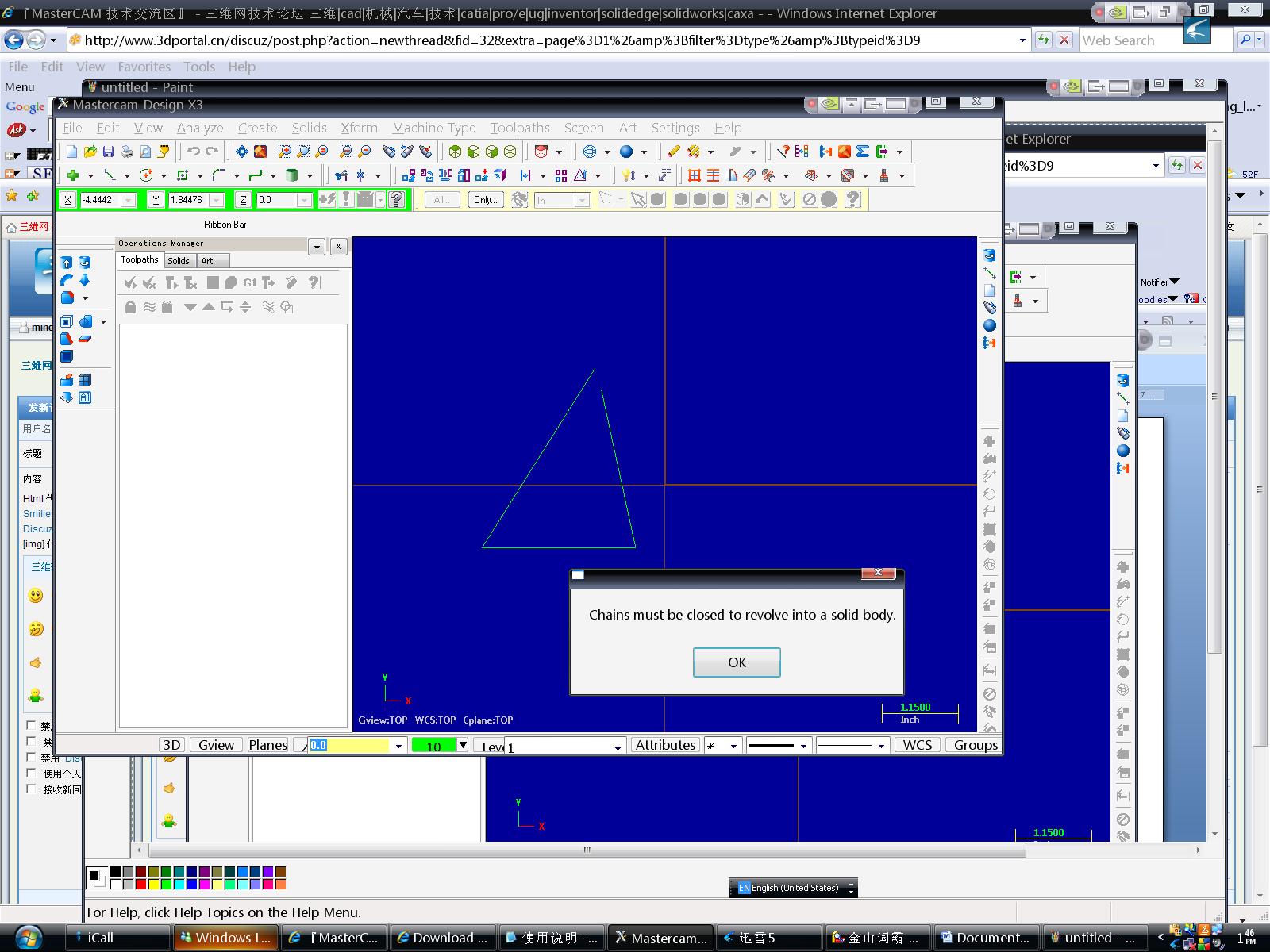Click the Paint horizontal scrollbar
The width and height of the screenshot is (1270, 952).
587,850
